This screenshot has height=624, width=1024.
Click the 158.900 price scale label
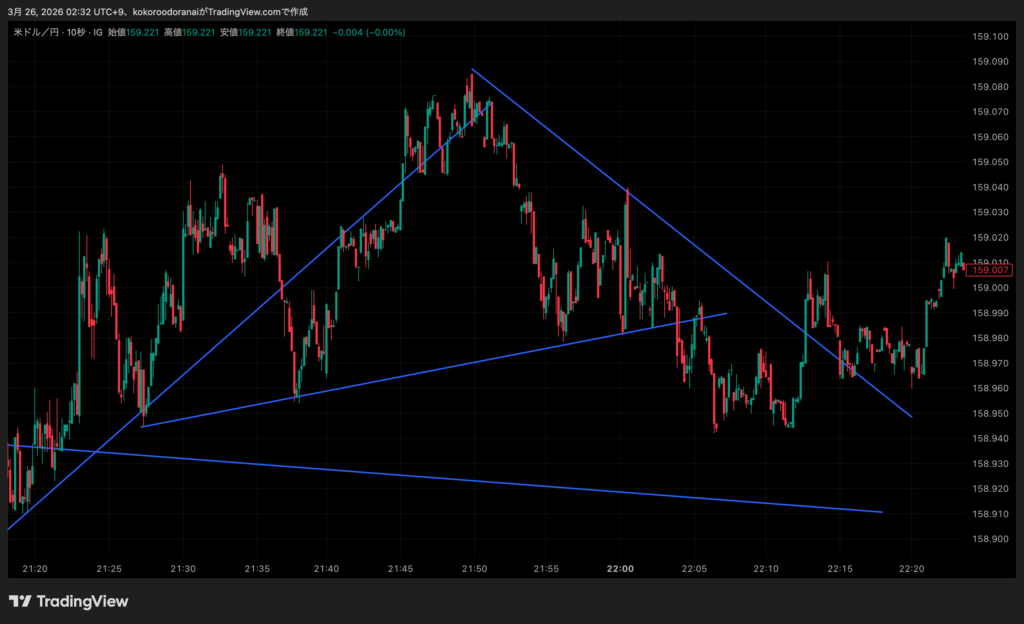pos(989,539)
